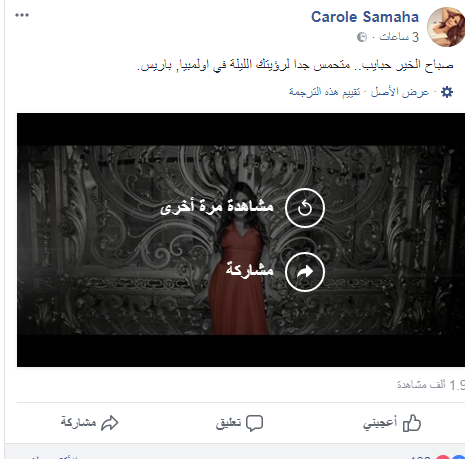Click the circular share arrow on video
Screen dimensions: 465x459
[x=305, y=272]
